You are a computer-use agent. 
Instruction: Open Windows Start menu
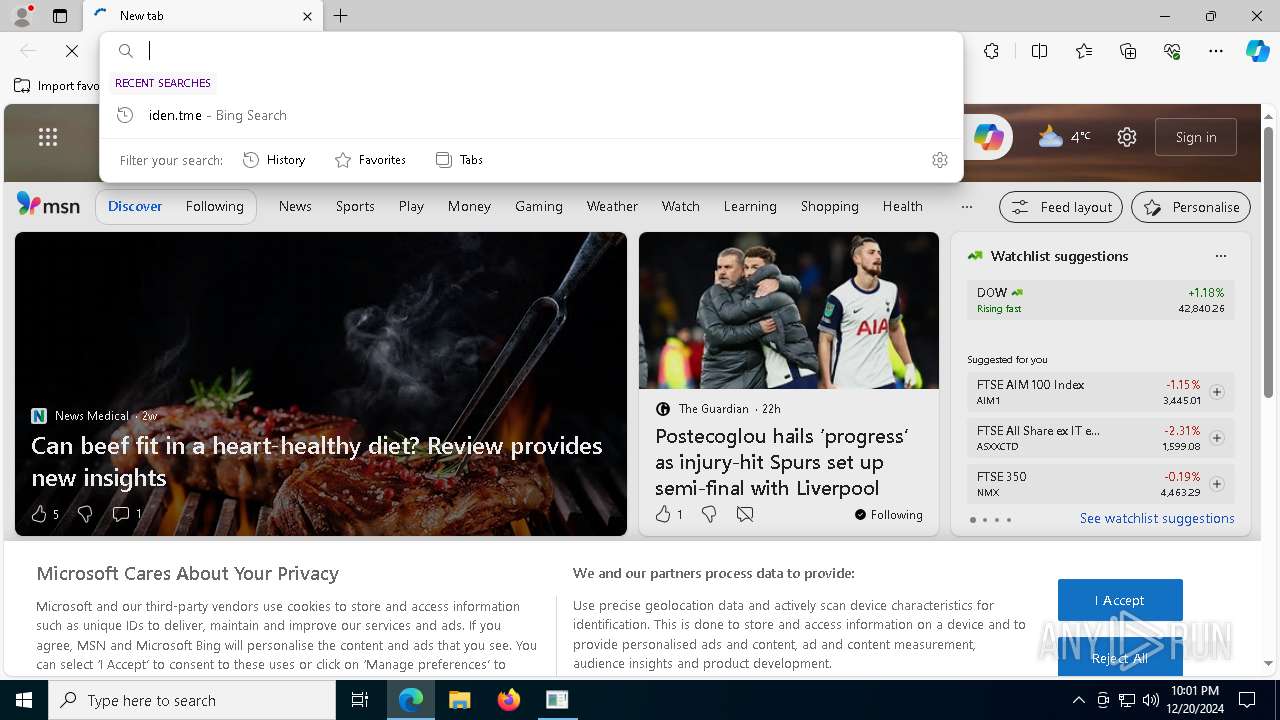coord(24,700)
